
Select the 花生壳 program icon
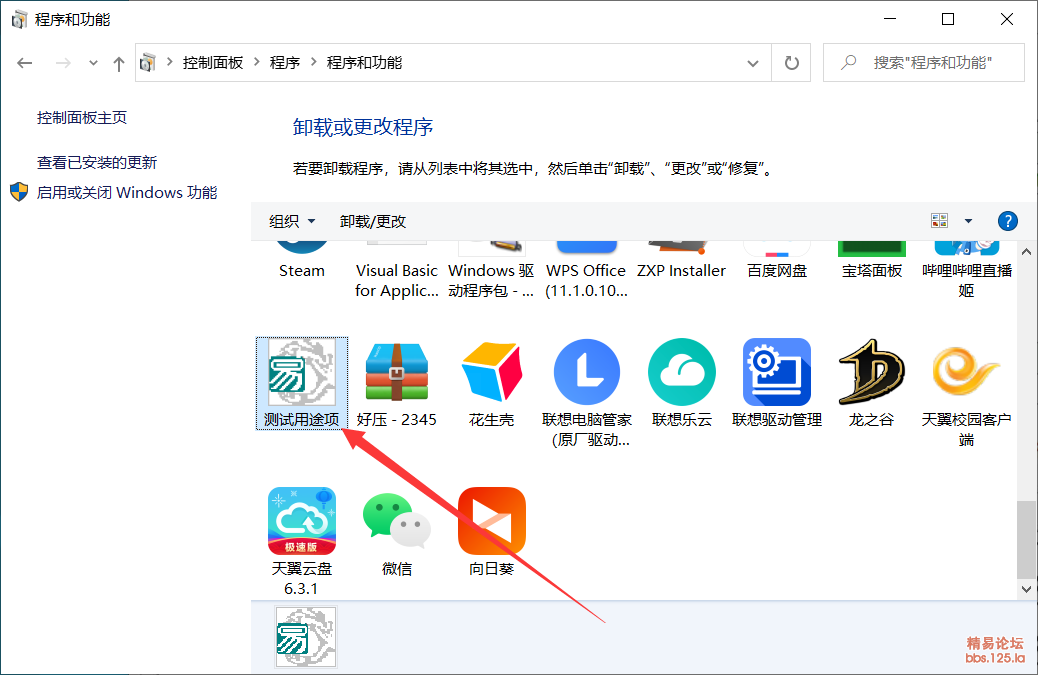point(492,372)
